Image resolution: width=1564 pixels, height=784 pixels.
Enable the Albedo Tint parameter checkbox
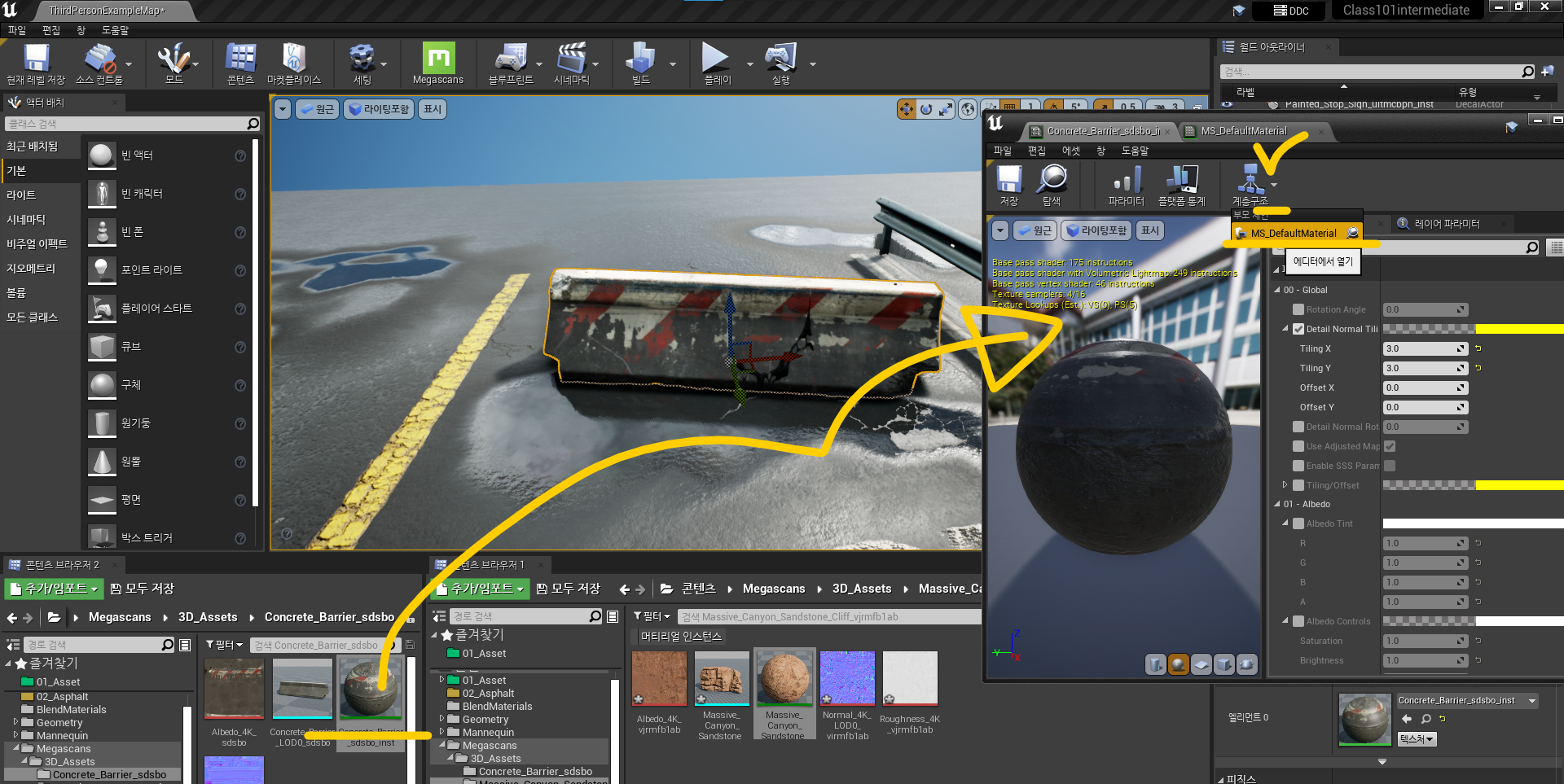coord(1298,523)
